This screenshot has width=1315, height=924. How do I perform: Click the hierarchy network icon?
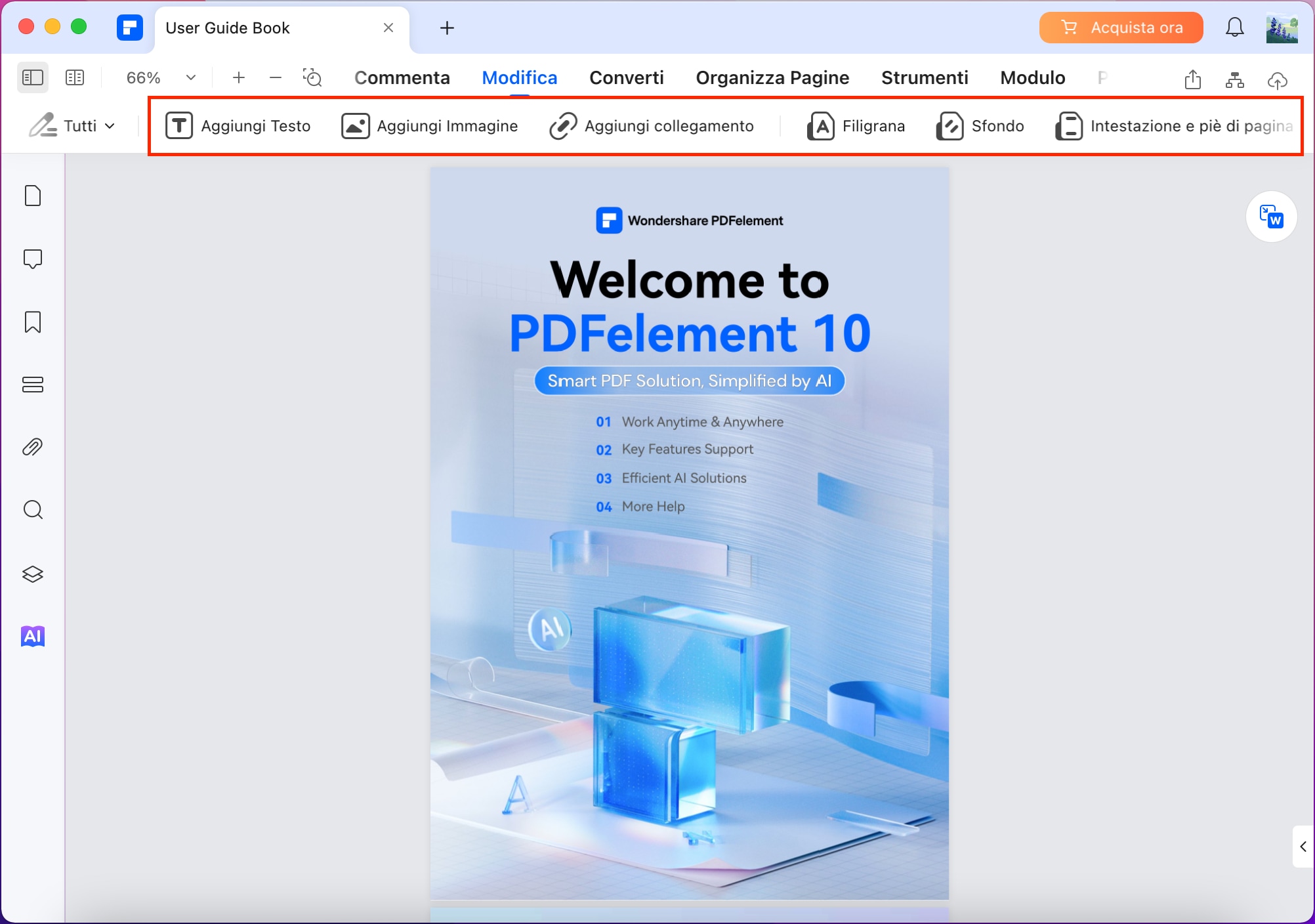1235,80
